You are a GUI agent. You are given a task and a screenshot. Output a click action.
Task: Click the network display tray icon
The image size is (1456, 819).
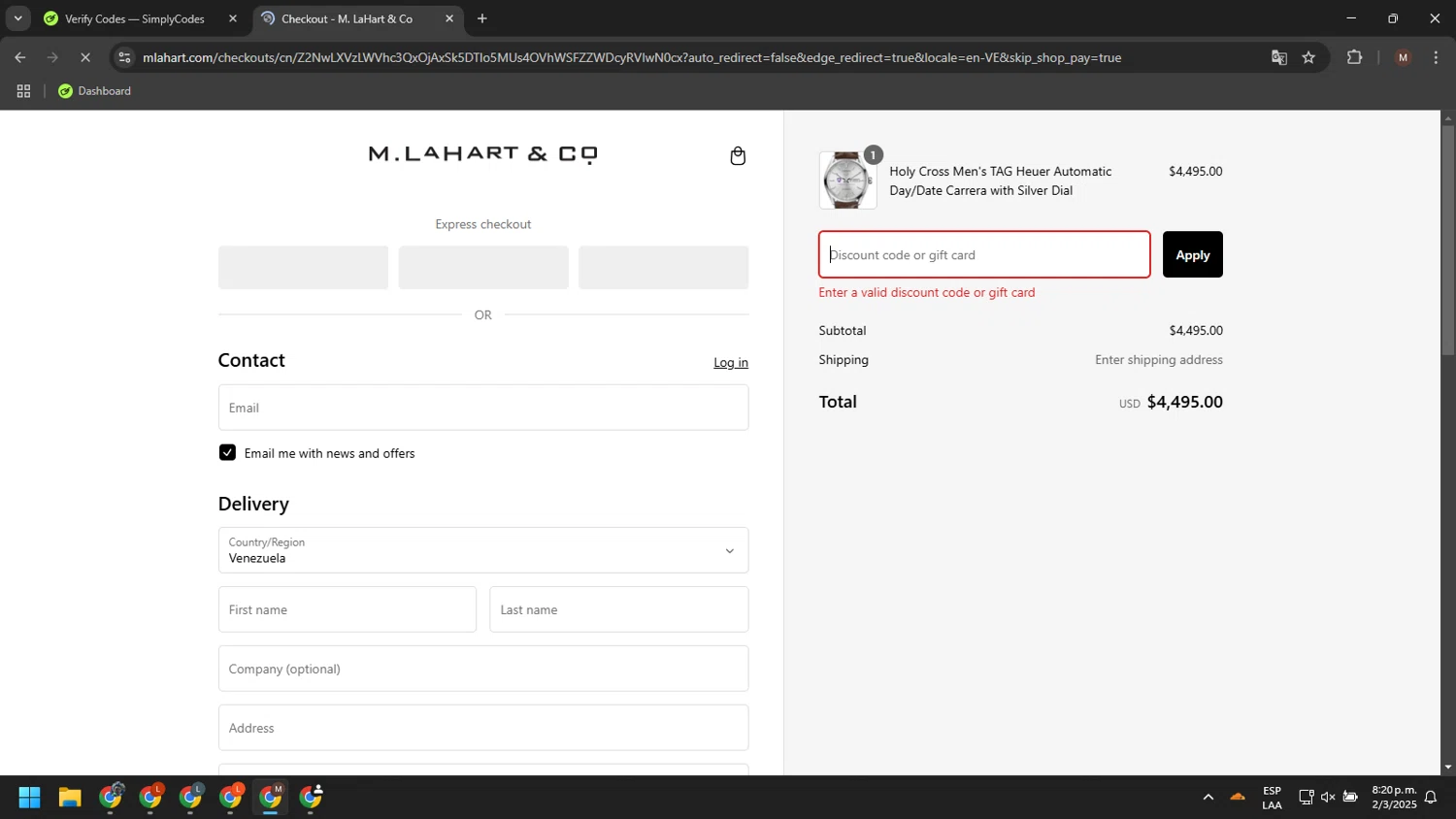click(x=1307, y=798)
